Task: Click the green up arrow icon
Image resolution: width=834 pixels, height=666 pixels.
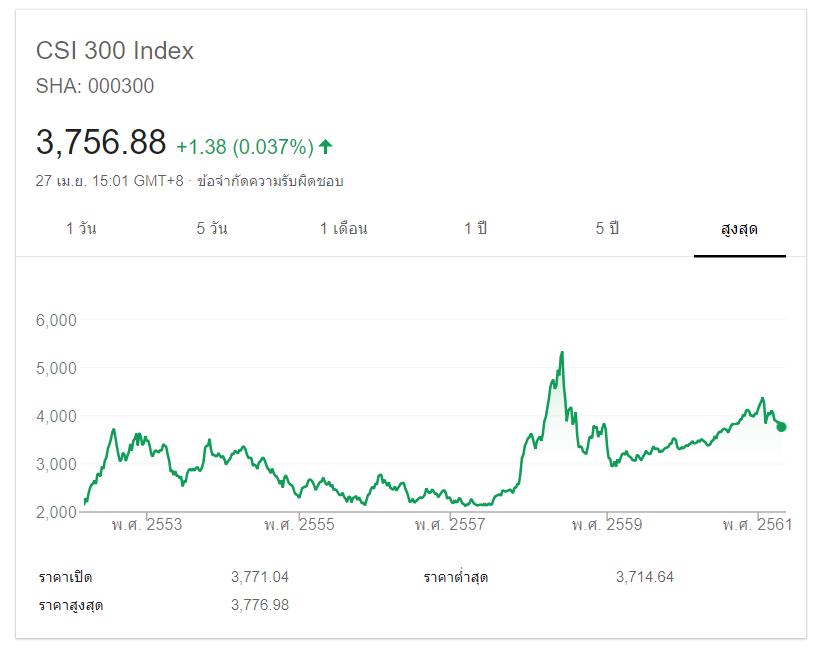Action: pyautogui.click(x=325, y=147)
